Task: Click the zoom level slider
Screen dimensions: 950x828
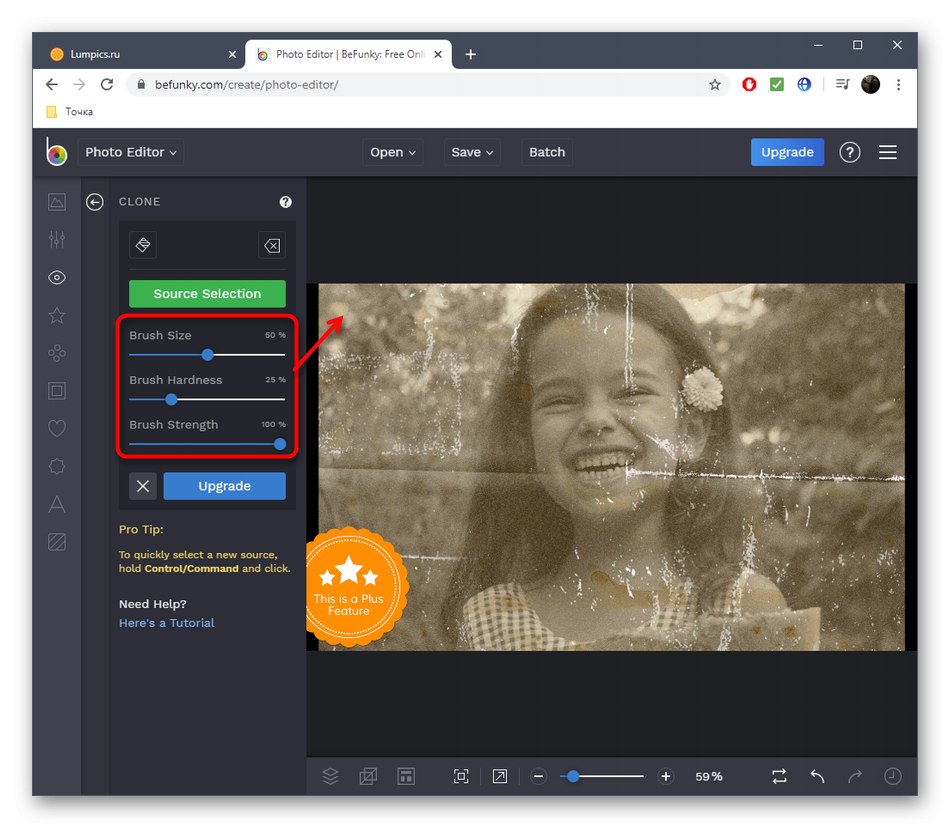Action: [602, 776]
